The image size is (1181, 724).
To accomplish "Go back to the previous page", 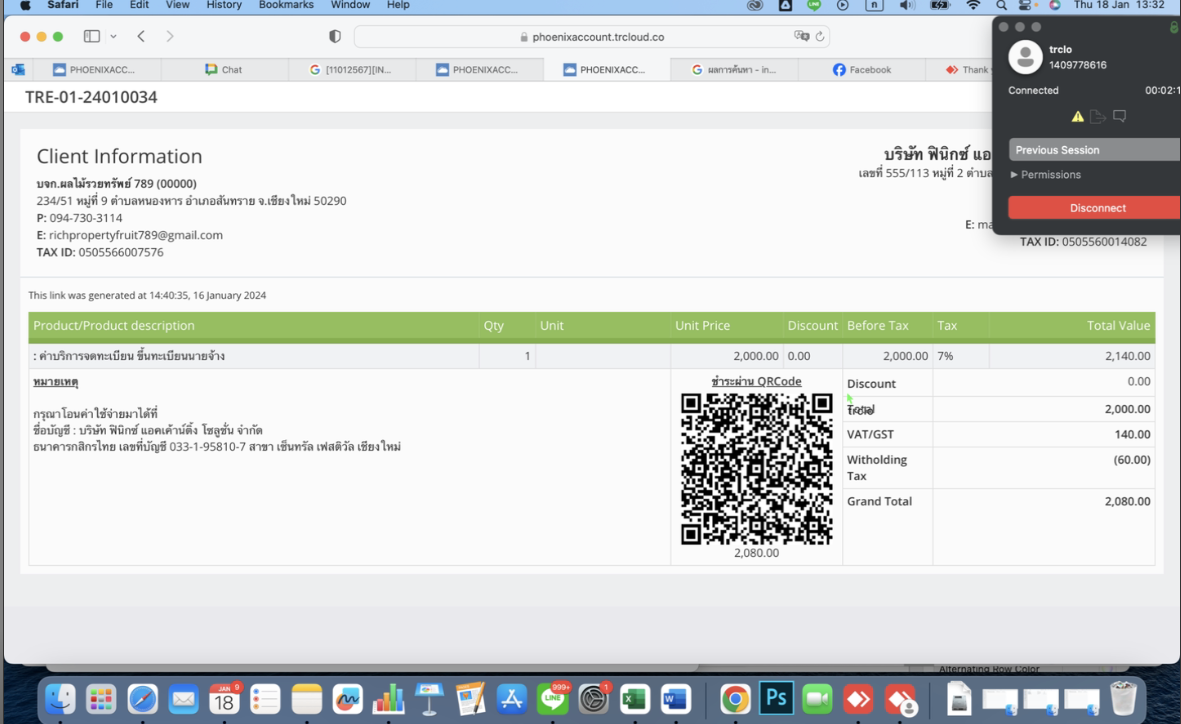I will [x=141, y=36].
